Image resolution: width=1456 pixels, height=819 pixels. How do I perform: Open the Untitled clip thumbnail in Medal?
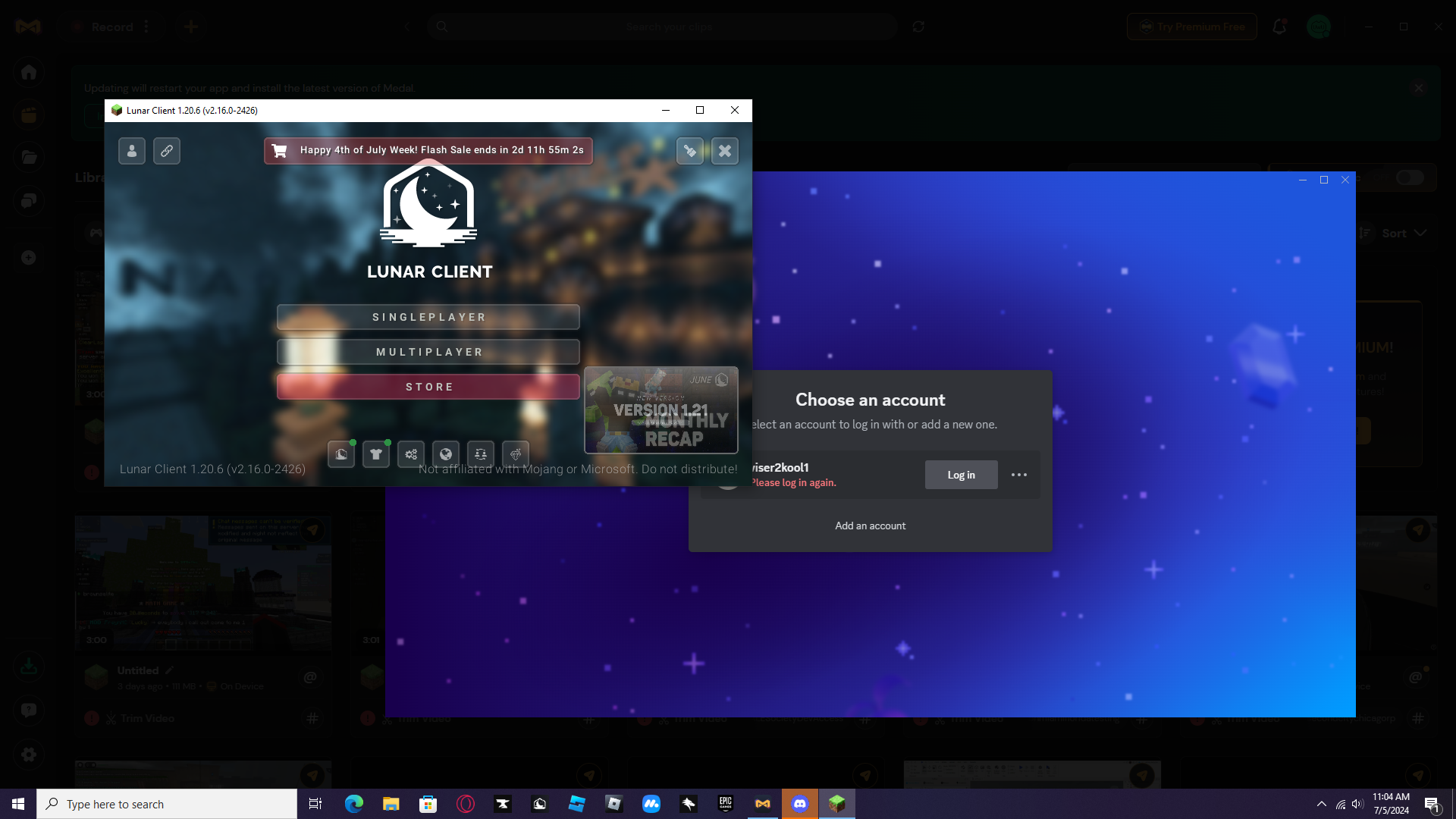point(203,582)
